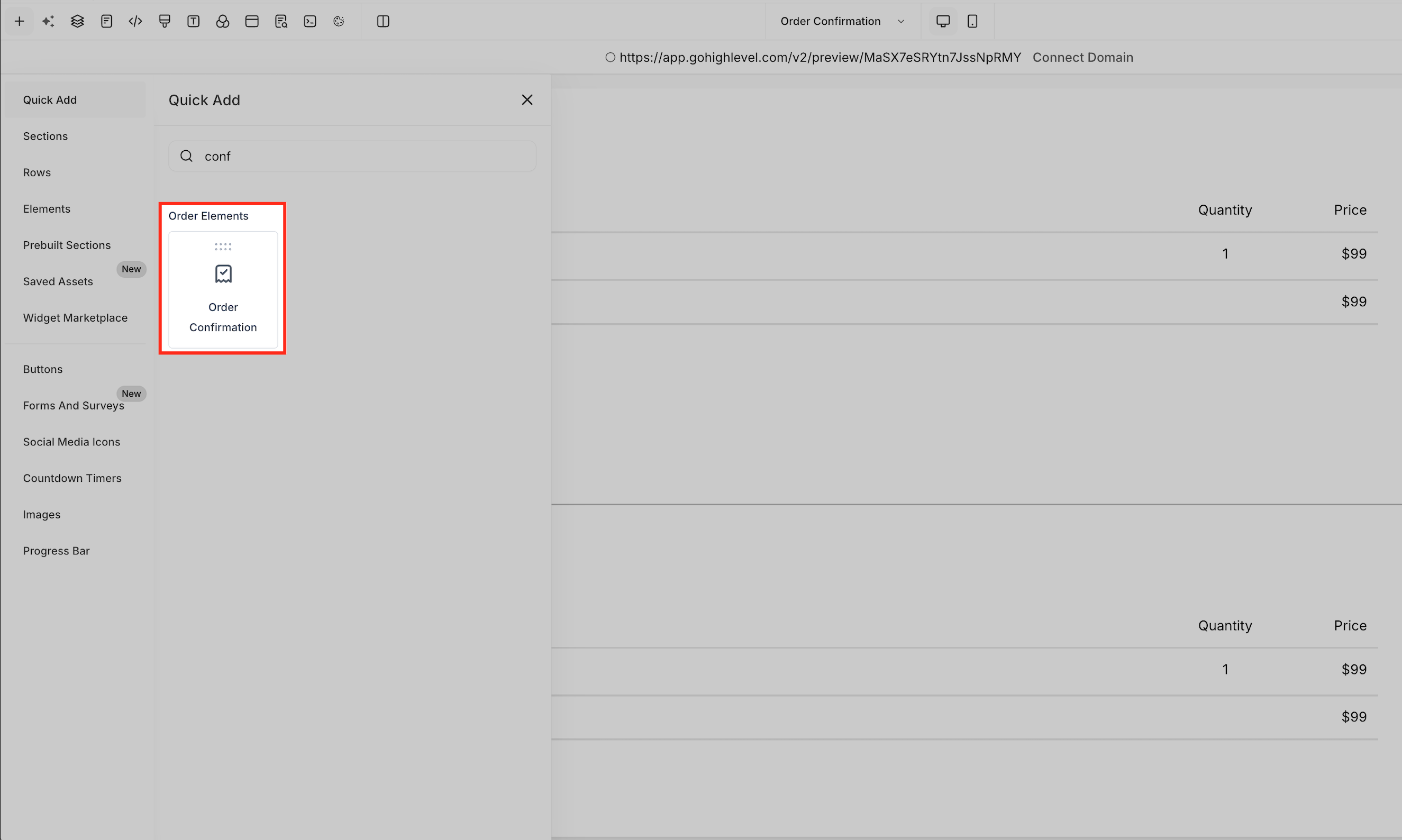Click the plus add-element icon
The width and height of the screenshot is (1402, 840).
pyautogui.click(x=19, y=22)
